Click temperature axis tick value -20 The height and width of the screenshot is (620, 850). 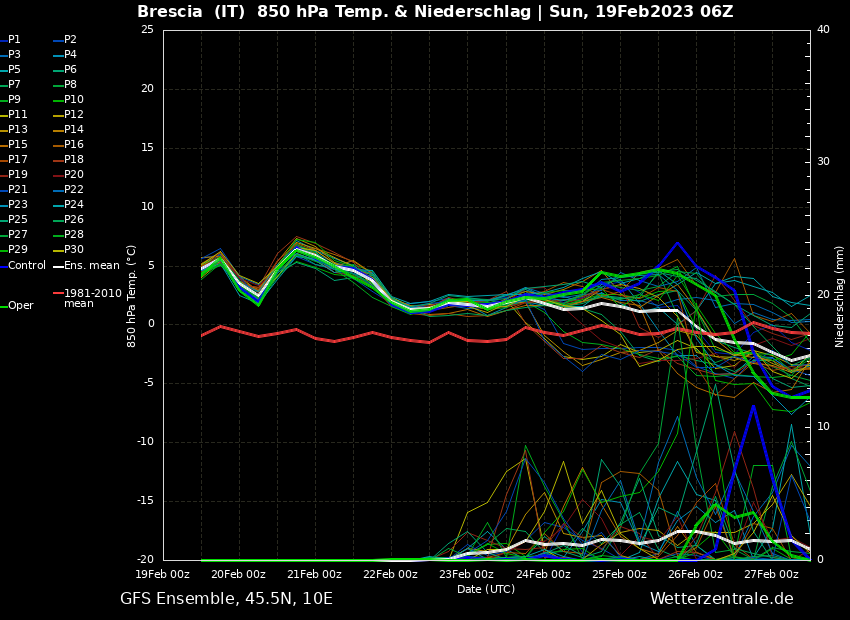[145, 560]
